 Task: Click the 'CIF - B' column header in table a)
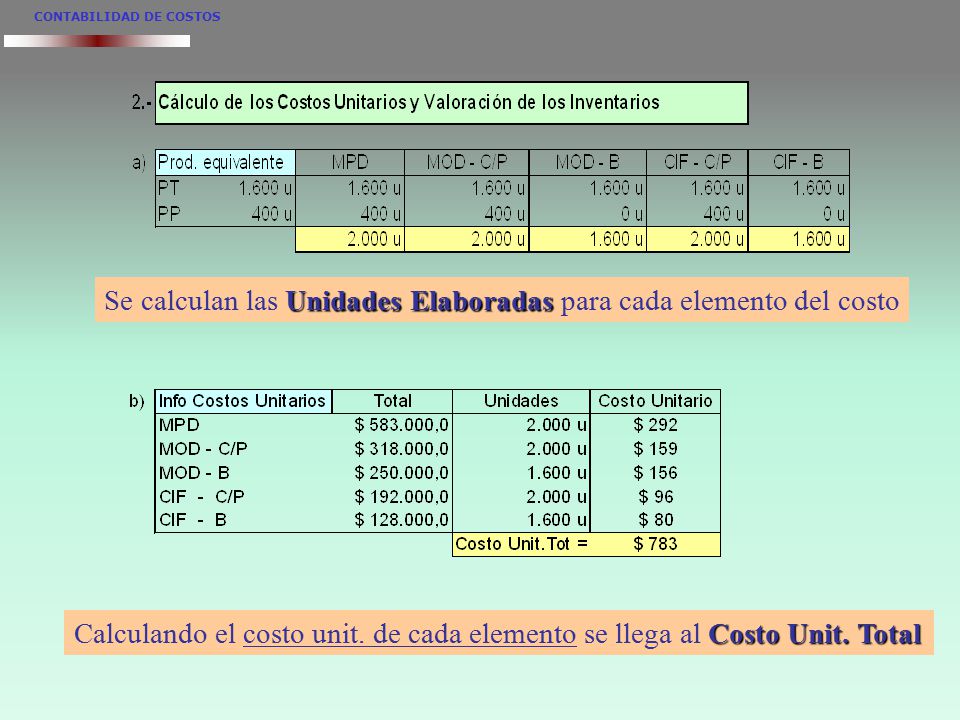(798, 162)
